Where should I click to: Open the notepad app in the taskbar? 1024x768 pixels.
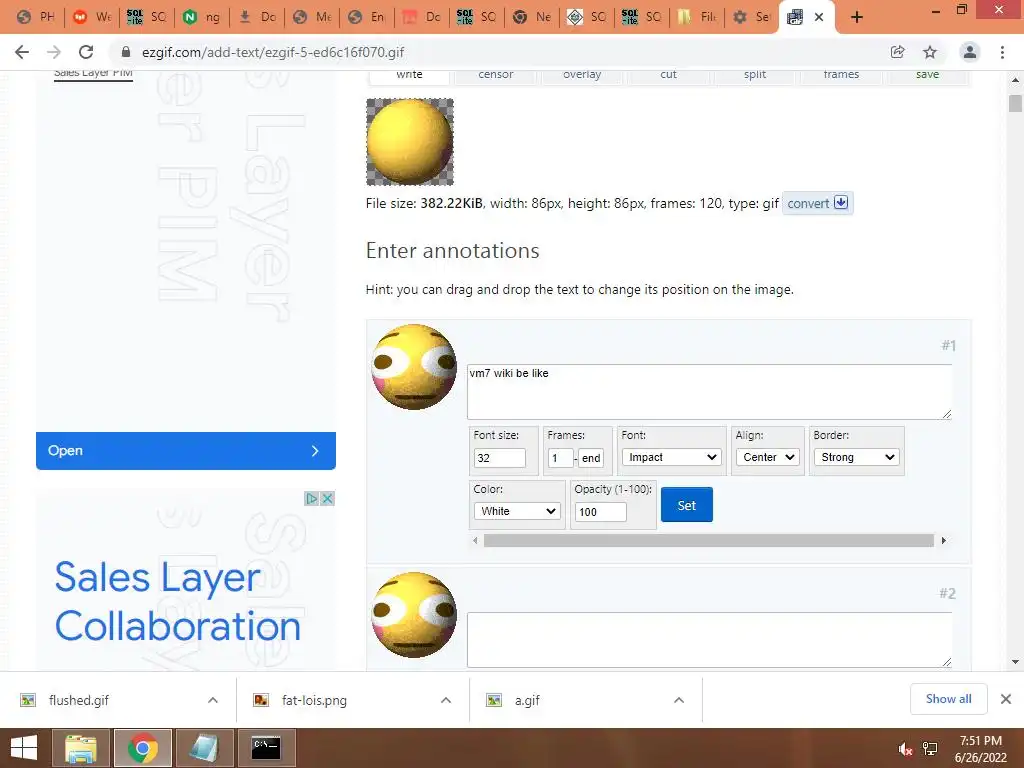click(x=204, y=748)
